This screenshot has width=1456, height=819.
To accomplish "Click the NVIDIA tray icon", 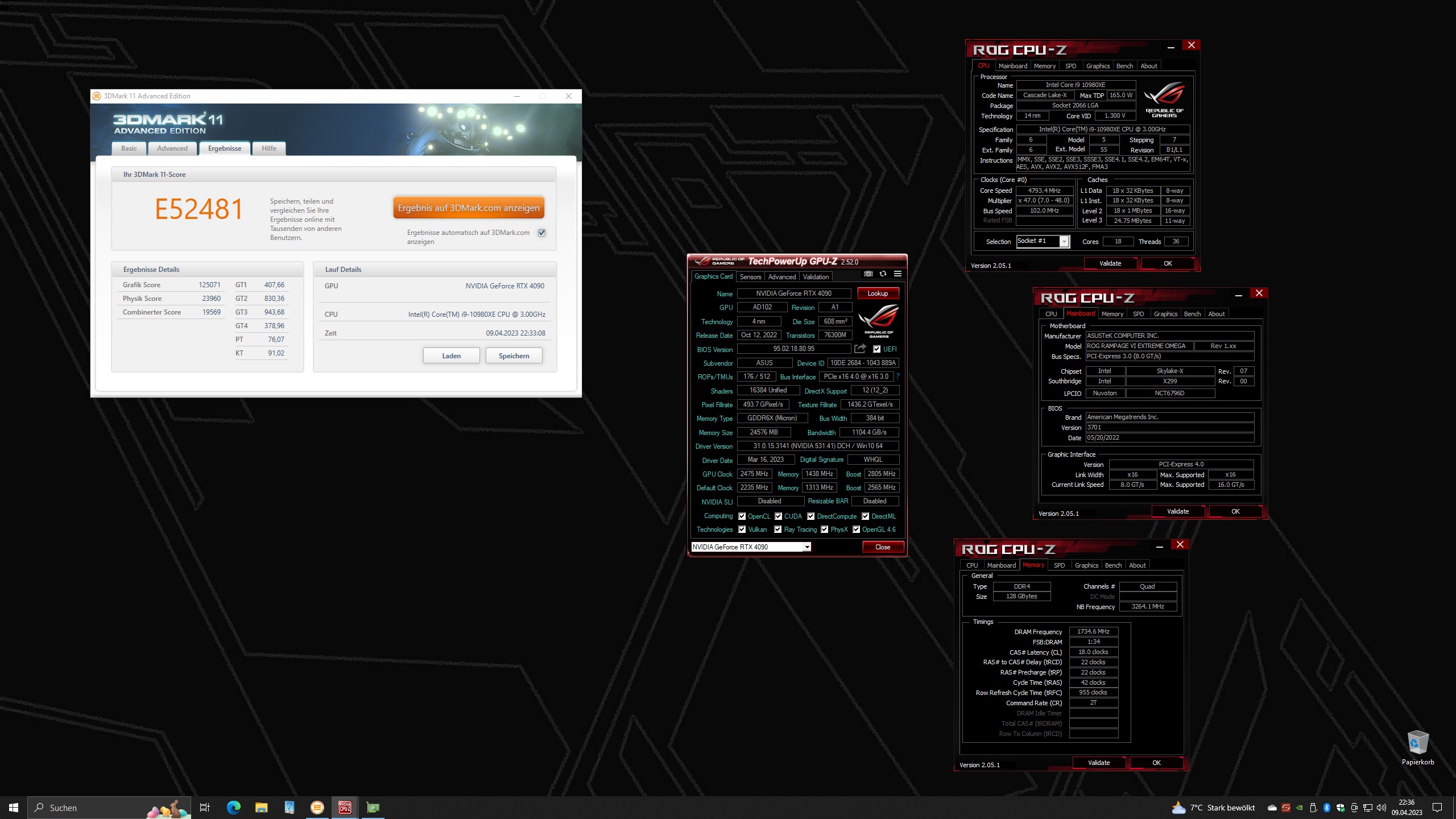I will pyautogui.click(x=1300, y=808).
